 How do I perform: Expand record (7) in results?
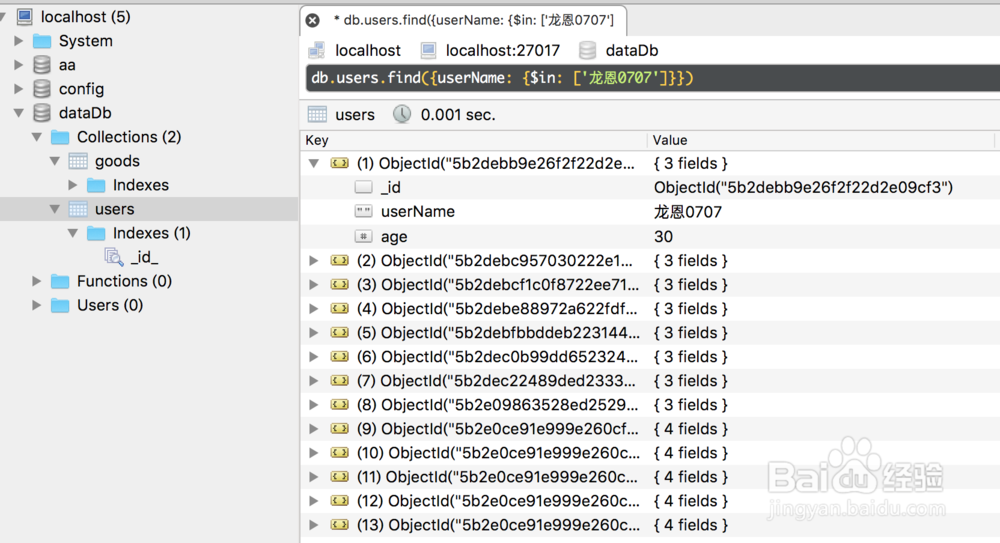[314, 381]
